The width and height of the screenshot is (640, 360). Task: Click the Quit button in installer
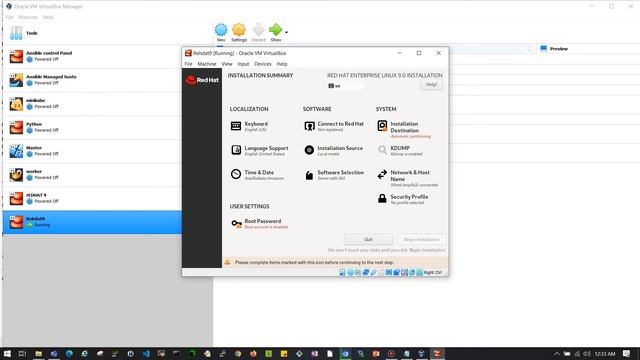[368, 239]
